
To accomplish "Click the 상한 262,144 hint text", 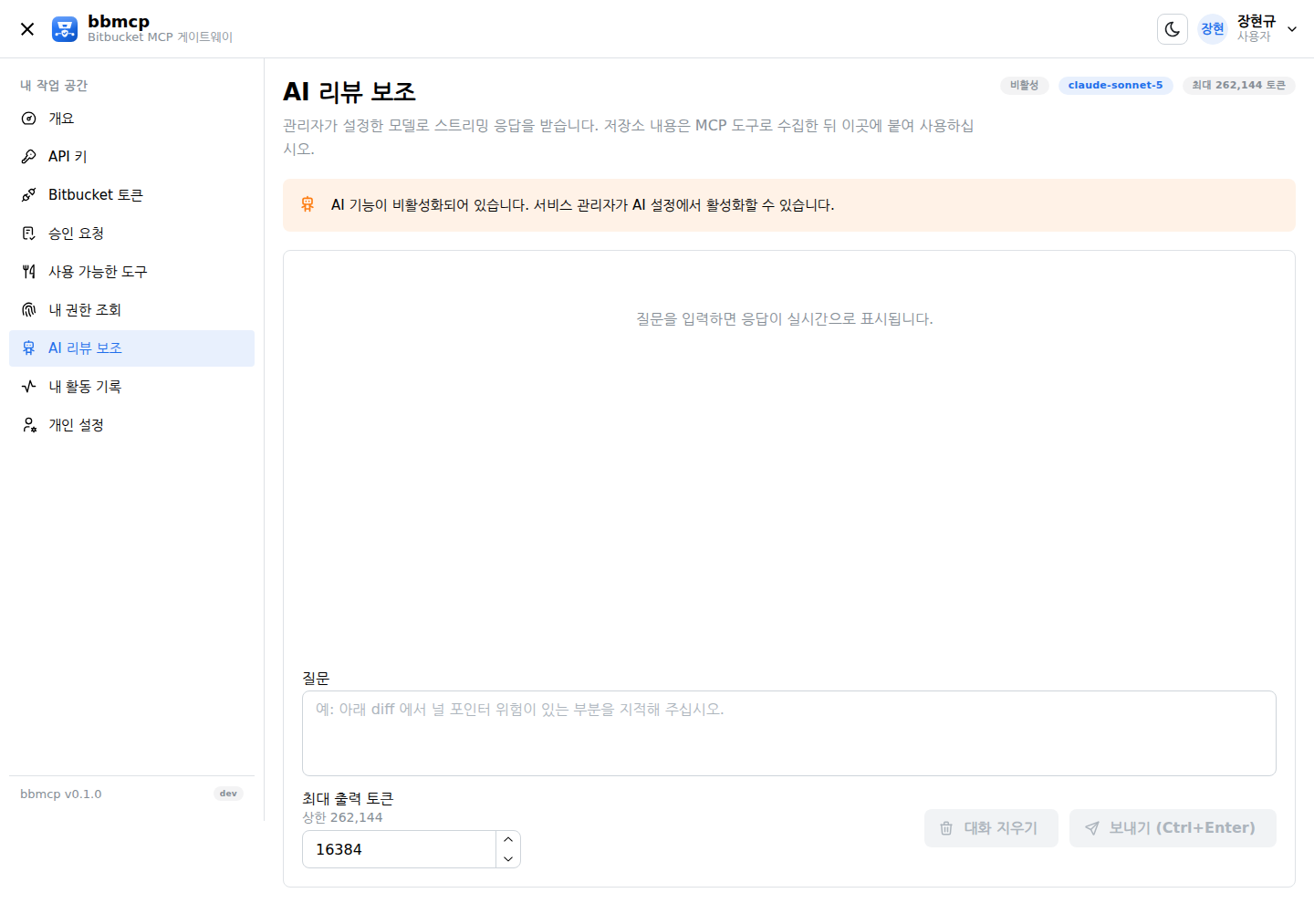I will 342,817.
